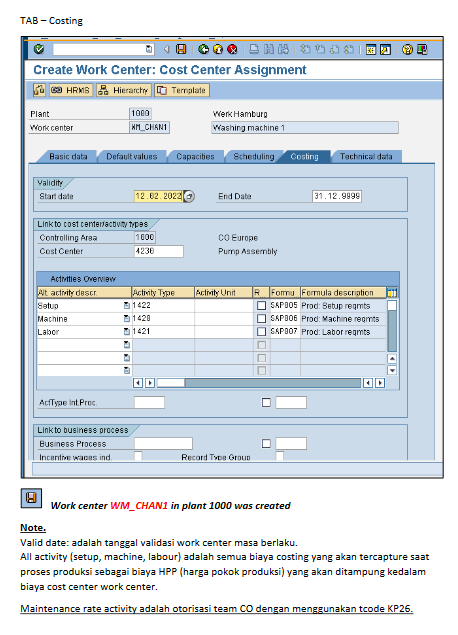The width and height of the screenshot is (458, 635).
Task: Click the first application toolbar icon before HRMS
Action: (39, 90)
